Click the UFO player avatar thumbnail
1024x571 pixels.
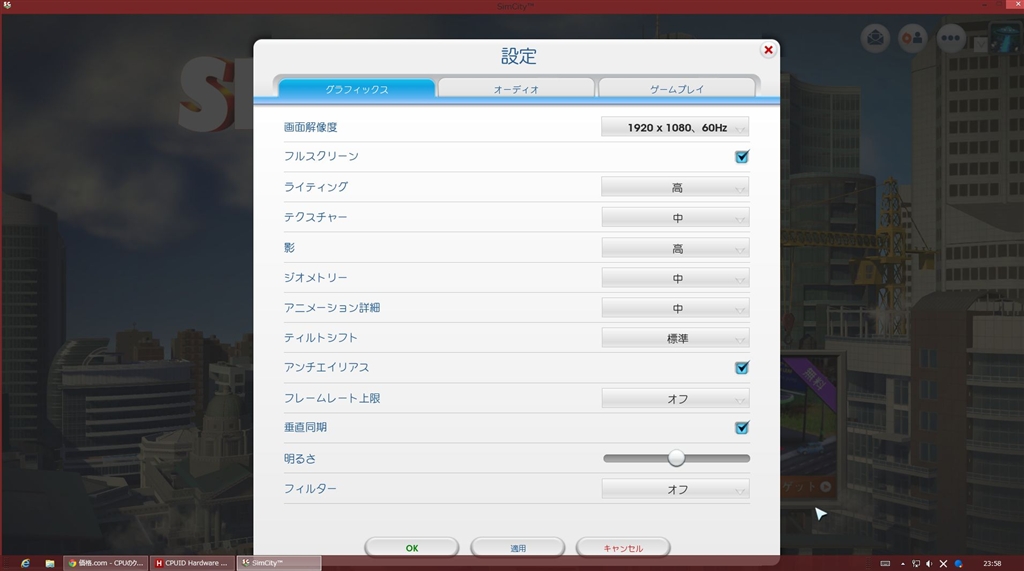[x=1005, y=37]
